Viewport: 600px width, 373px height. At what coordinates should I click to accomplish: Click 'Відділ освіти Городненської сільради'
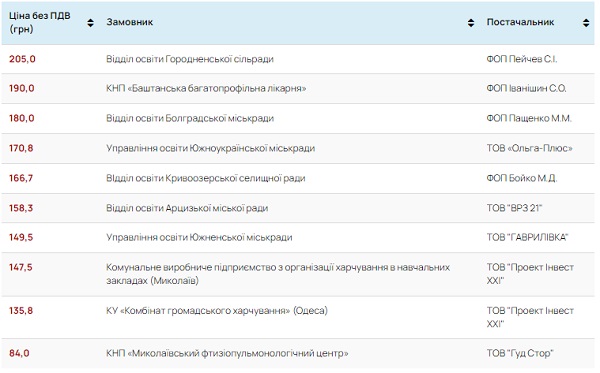click(x=190, y=59)
